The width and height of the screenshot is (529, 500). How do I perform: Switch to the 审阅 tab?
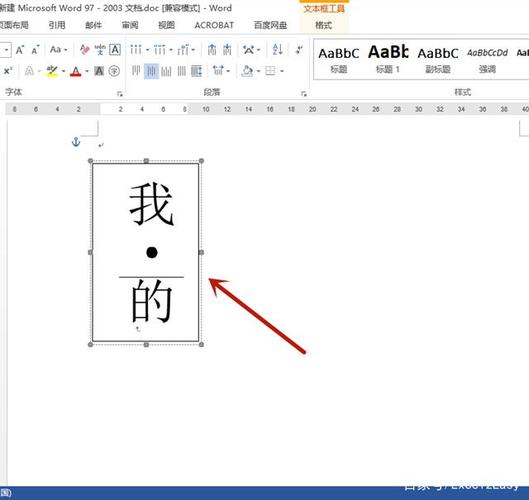[x=130, y=25]
